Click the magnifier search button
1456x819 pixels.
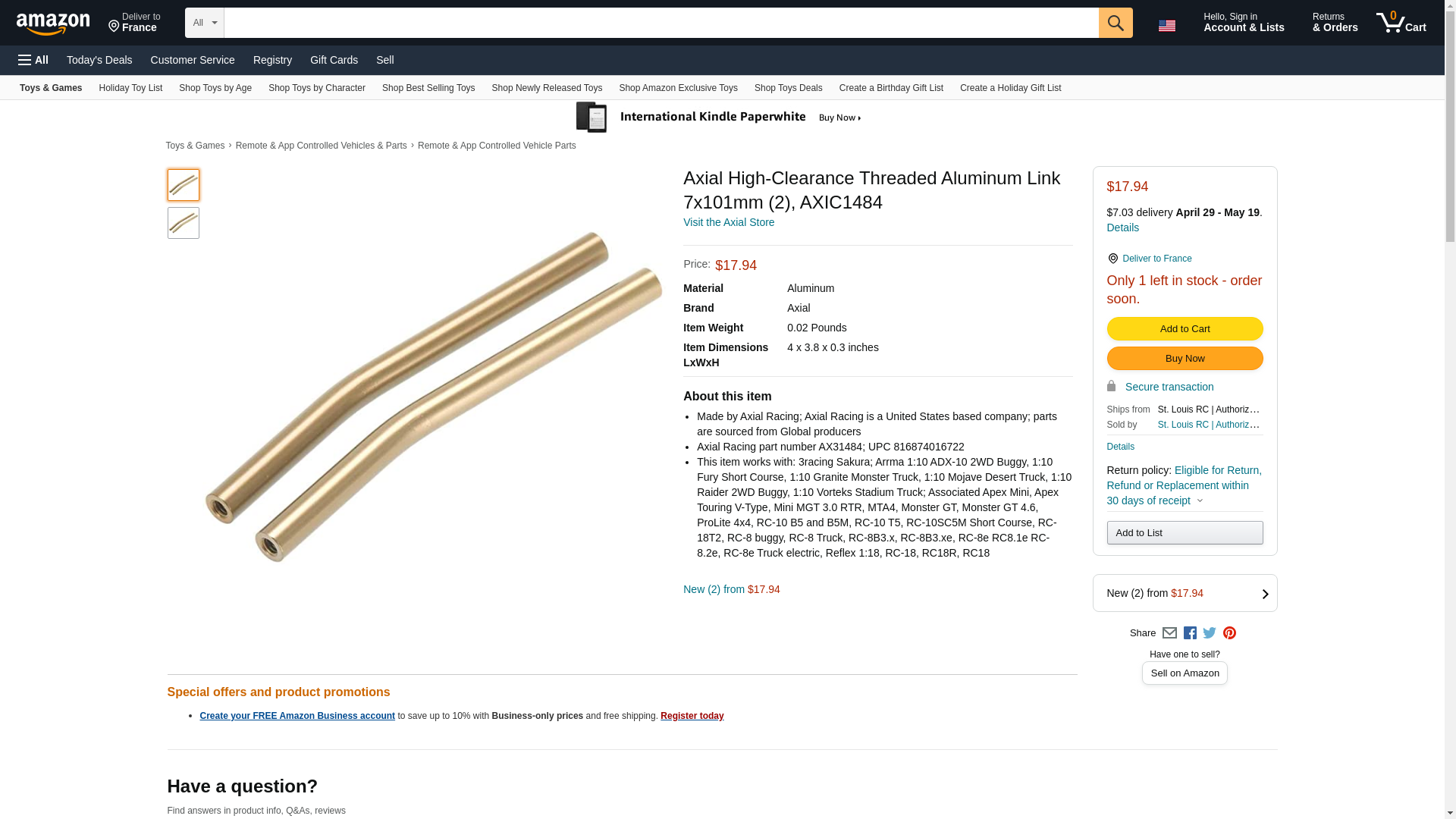pos(1115,23)
